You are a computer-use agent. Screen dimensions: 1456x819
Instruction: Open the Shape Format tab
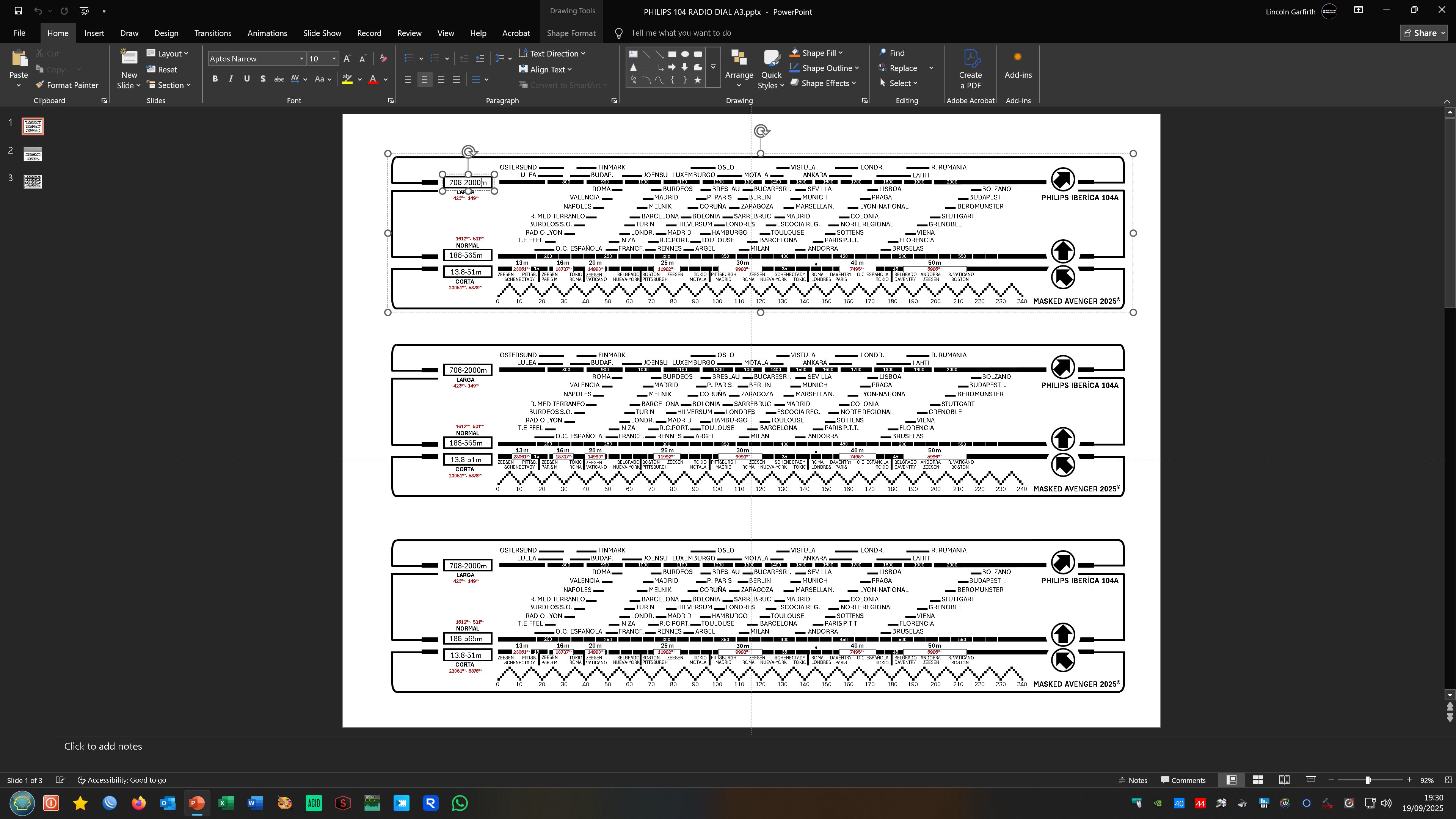pyautogui.click(x=571, y=33)
